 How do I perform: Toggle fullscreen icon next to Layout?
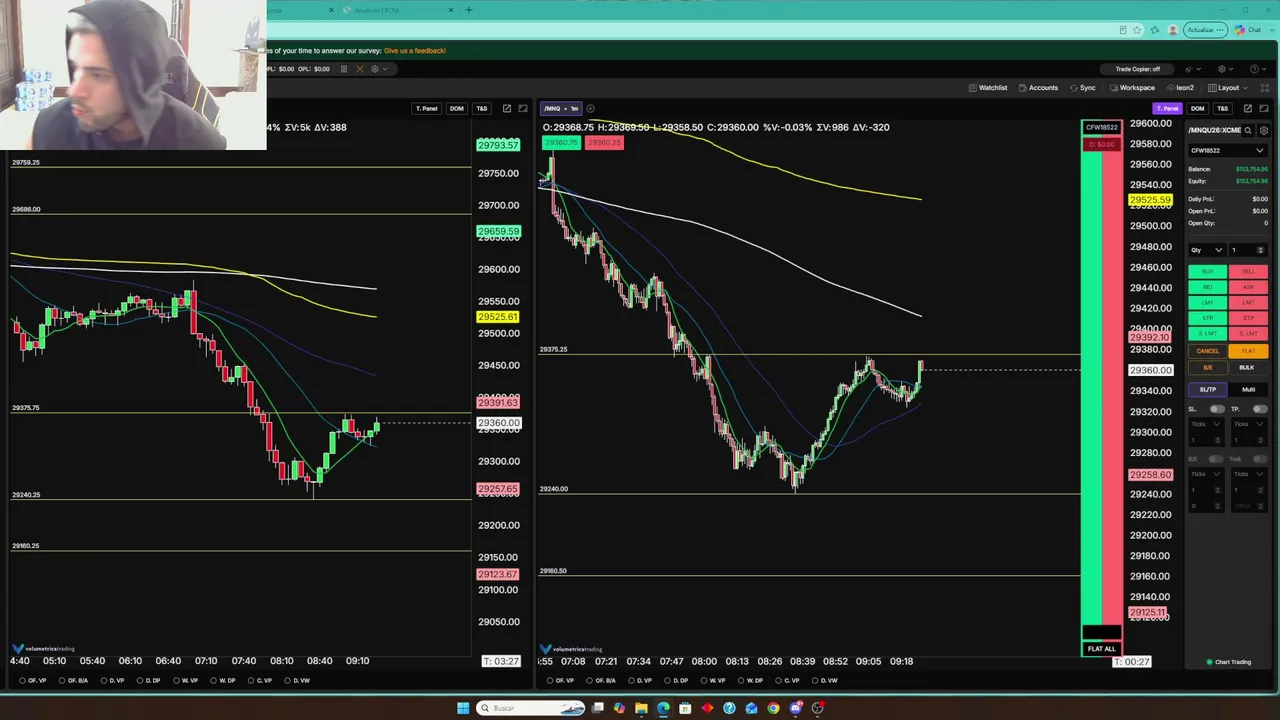coord(1264,87)
